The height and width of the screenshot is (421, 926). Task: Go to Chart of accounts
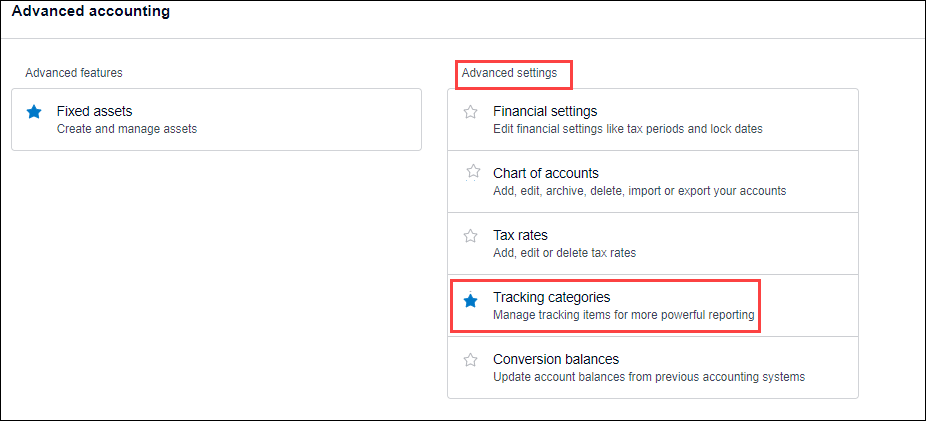coord(546,173)
